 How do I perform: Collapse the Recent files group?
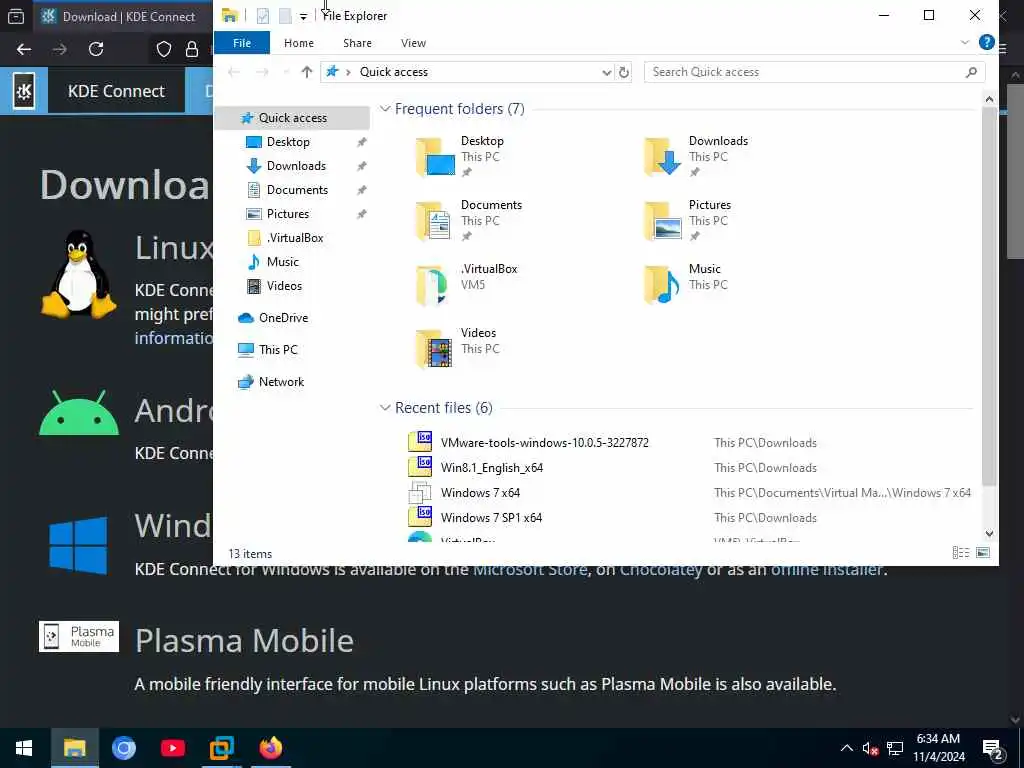385,408
